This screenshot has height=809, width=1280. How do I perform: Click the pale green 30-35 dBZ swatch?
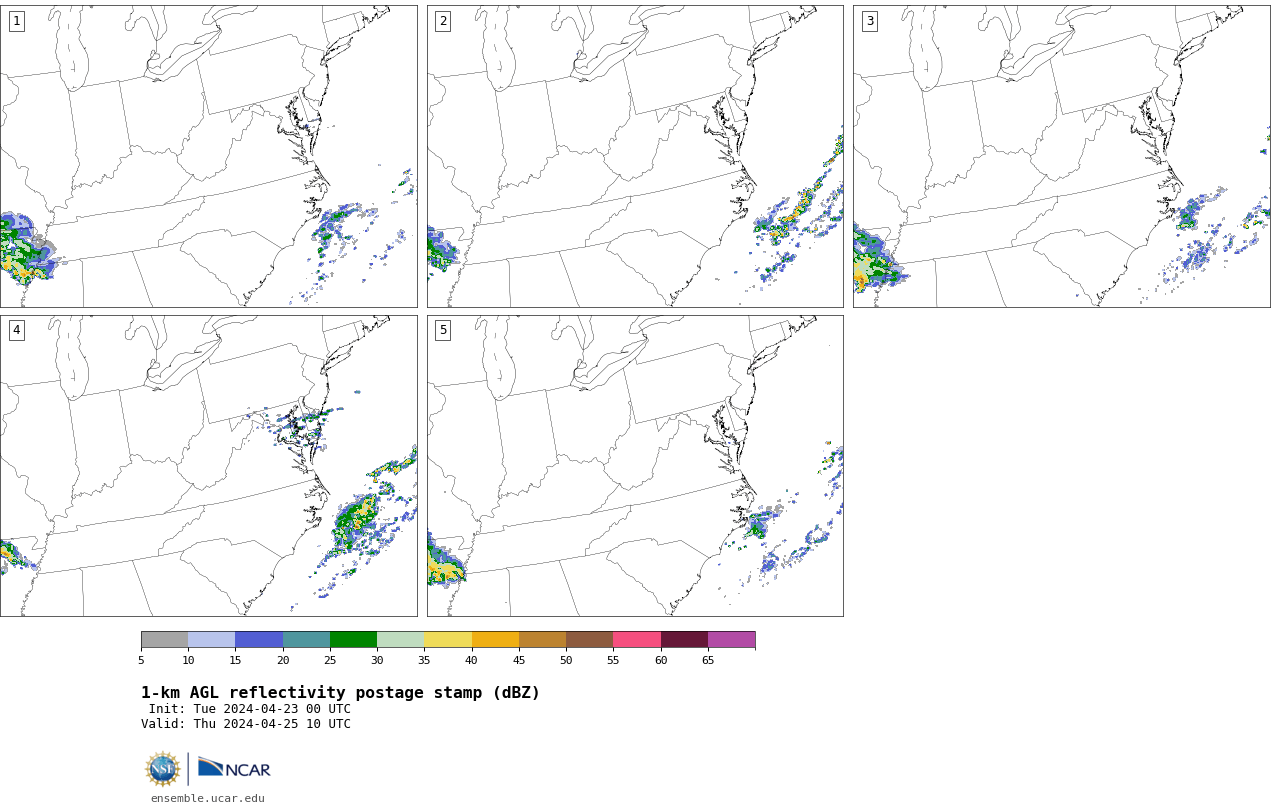pos(400,640)
